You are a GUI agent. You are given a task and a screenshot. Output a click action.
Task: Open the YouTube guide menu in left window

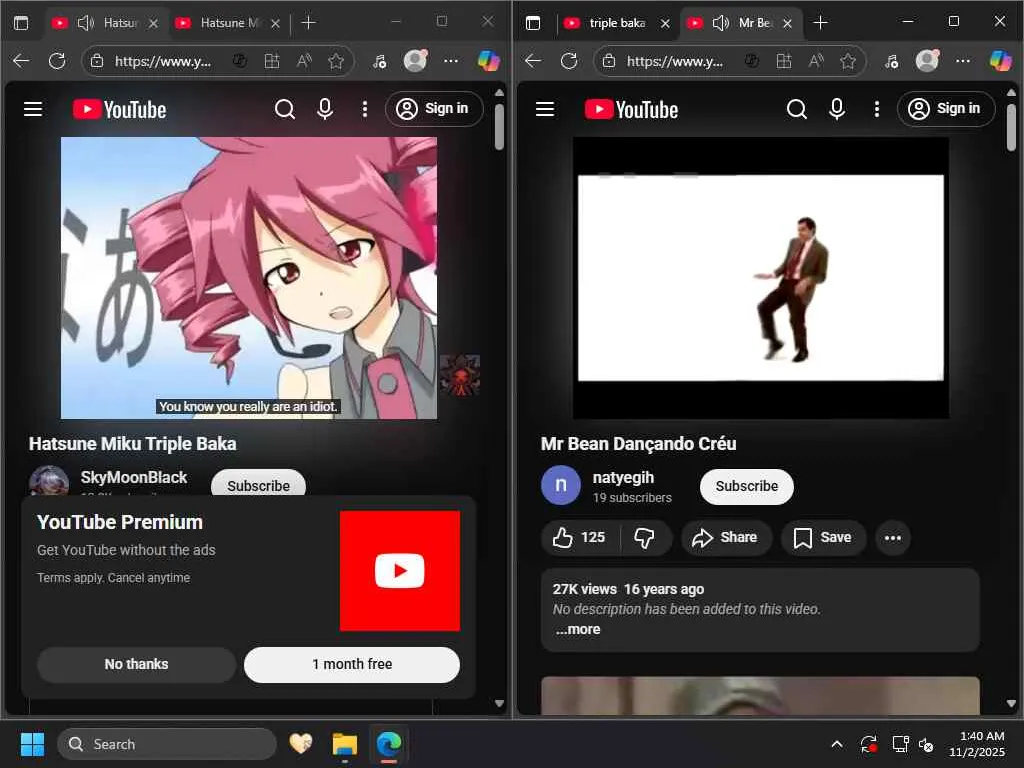33,109
